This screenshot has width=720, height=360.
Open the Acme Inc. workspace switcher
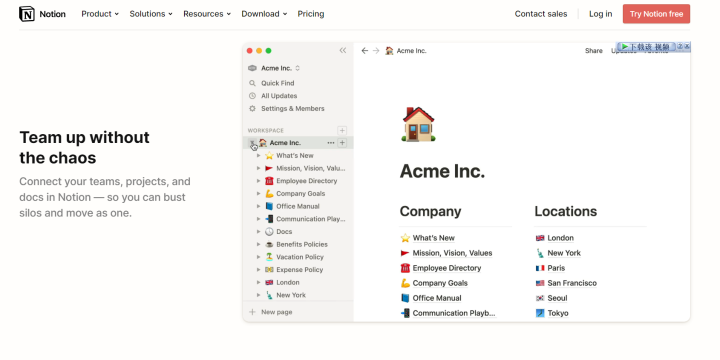[x=274, y=68]
